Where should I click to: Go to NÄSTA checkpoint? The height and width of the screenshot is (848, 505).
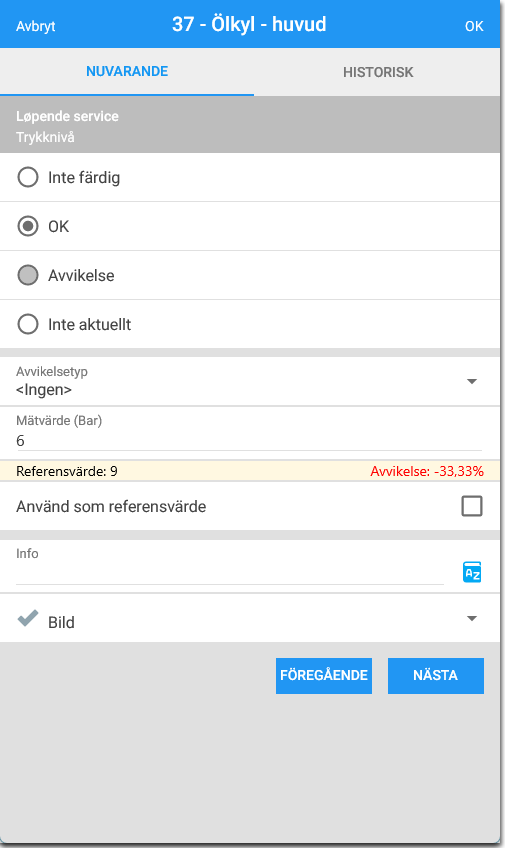435,675
